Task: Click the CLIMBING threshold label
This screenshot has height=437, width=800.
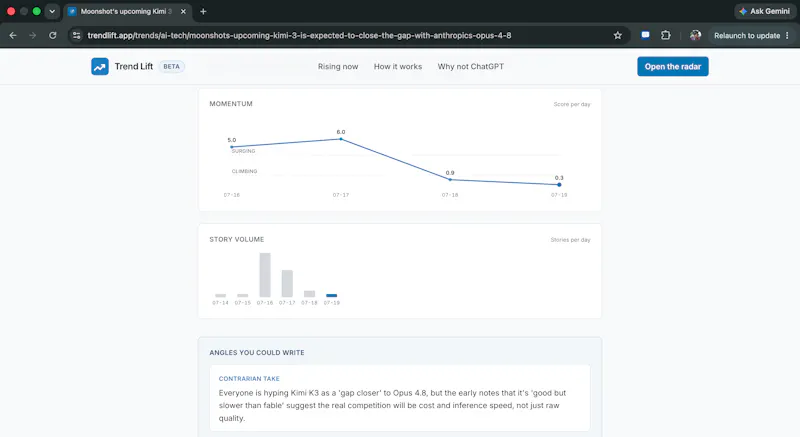Action: pyautogui.click(x=244, y=171)
